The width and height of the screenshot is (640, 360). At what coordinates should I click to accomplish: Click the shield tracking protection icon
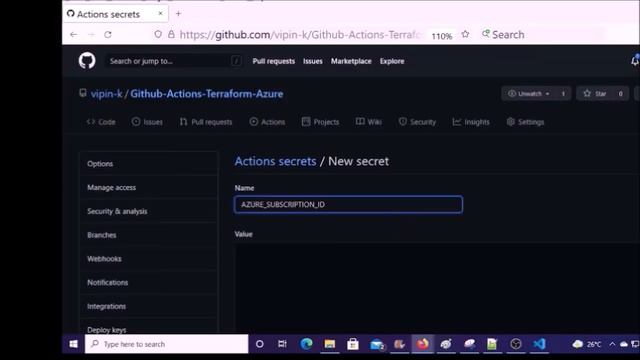point(158,35)
